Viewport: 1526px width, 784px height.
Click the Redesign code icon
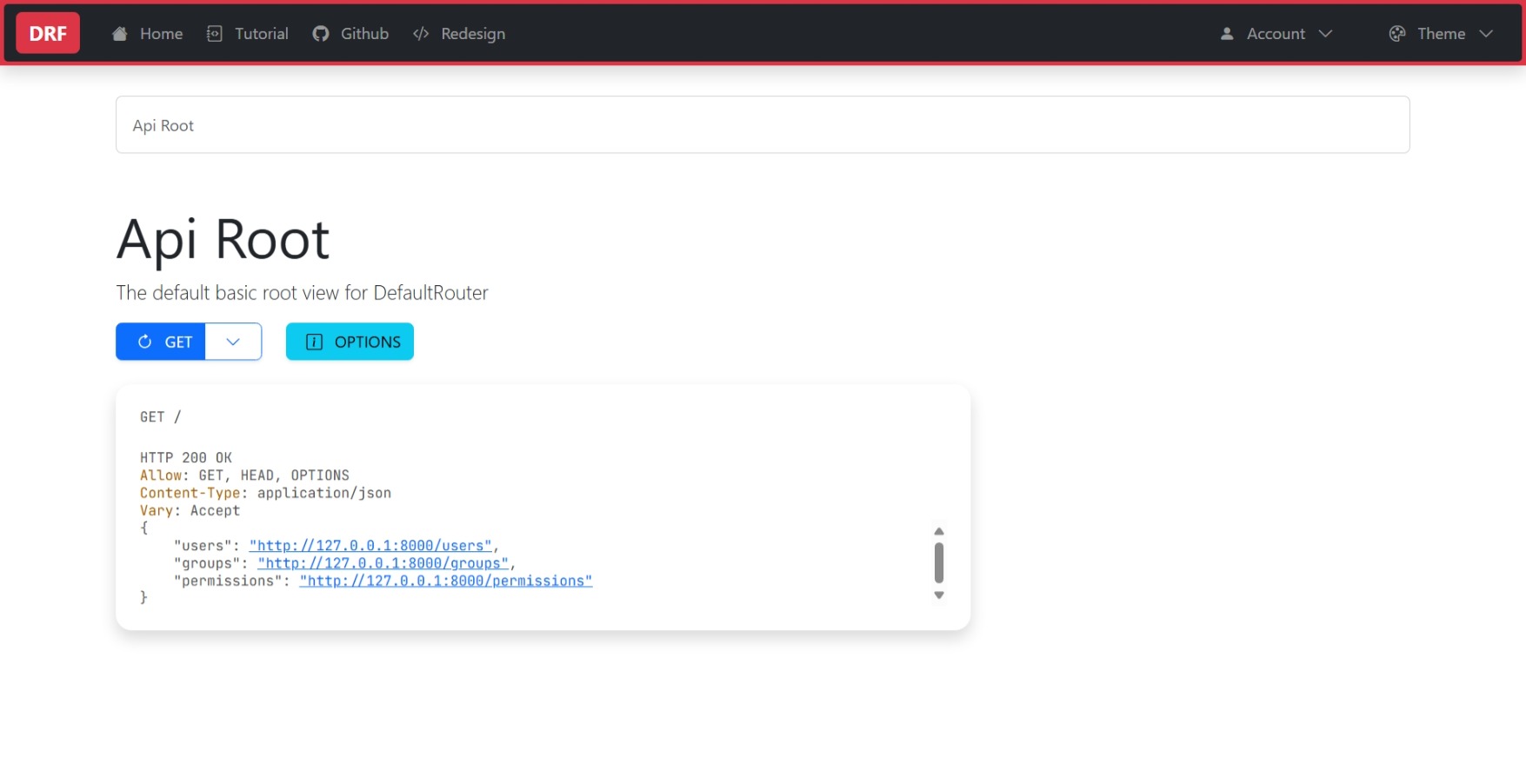tap(421, 33)
